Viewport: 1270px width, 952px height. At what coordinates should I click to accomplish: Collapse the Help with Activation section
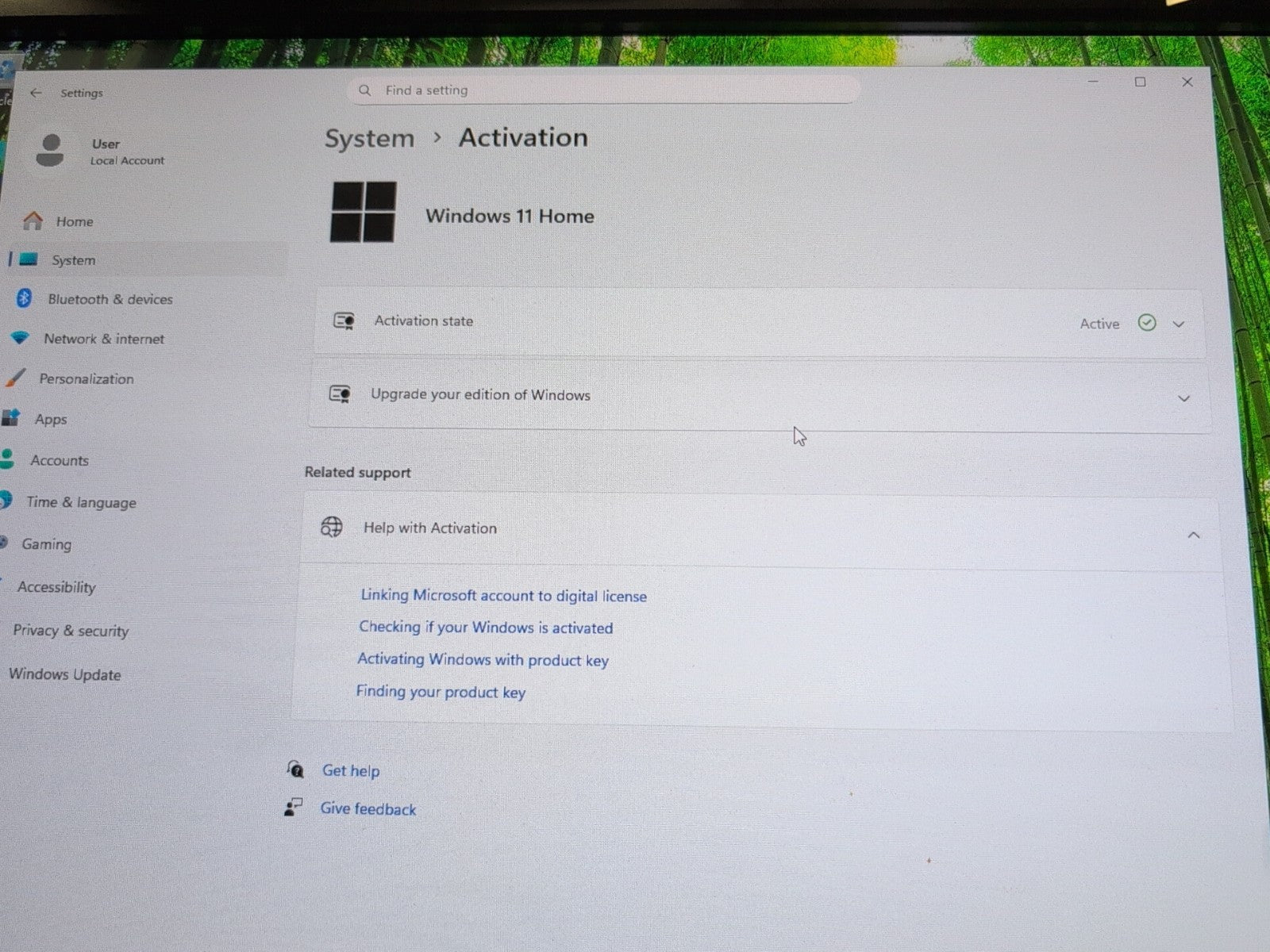1193,535
